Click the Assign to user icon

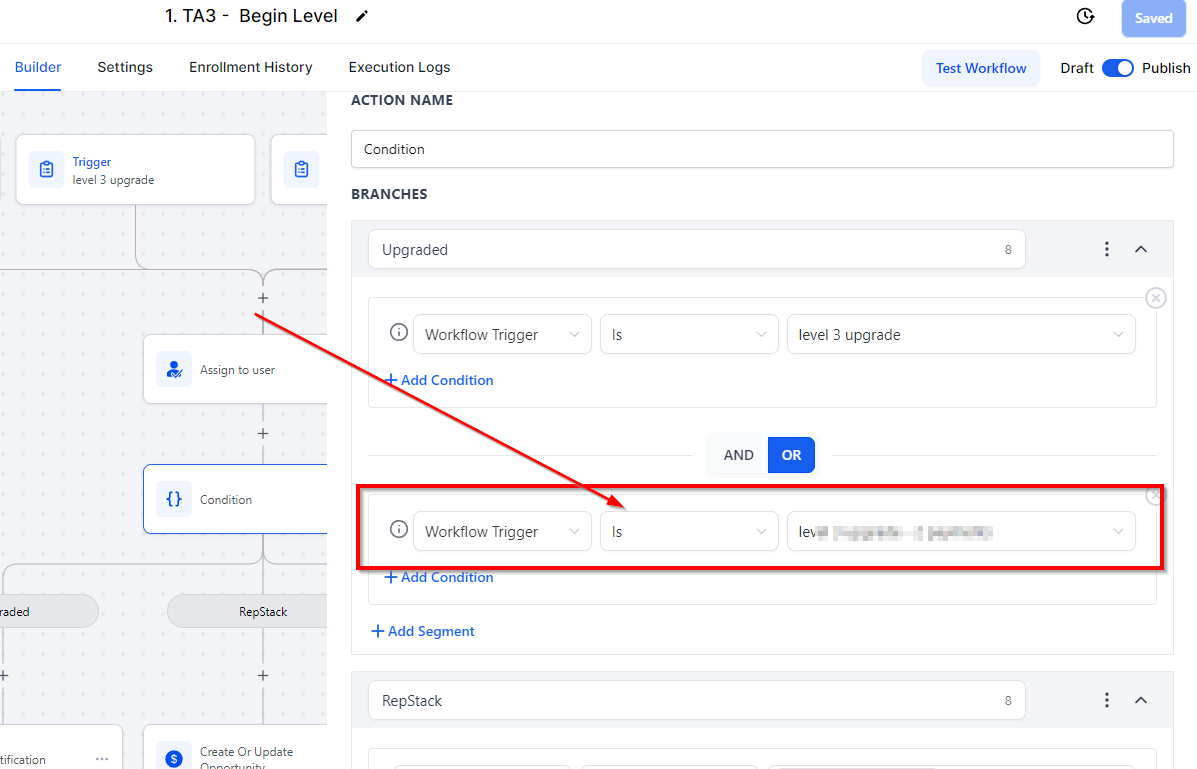pos(174,370)
